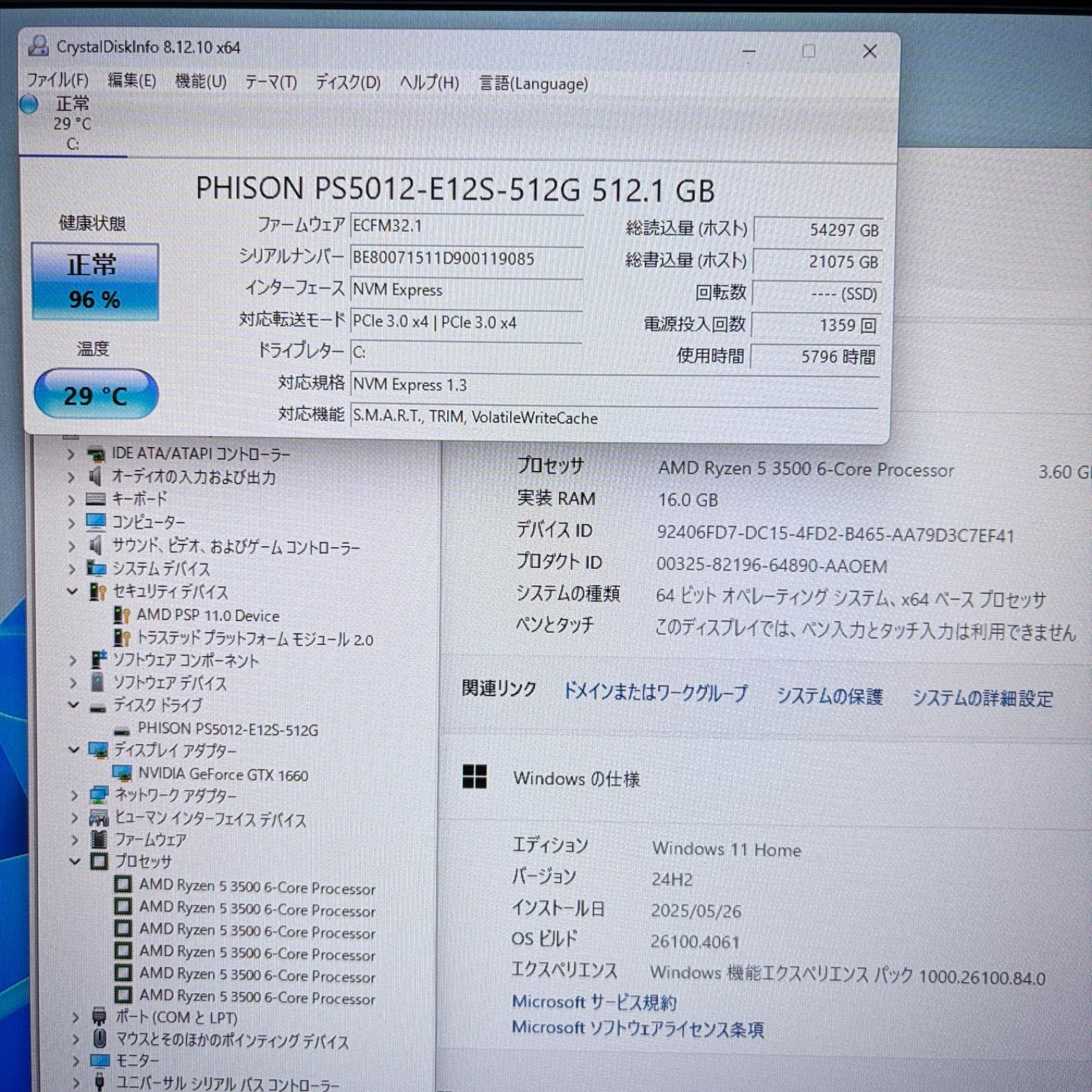This screenshot has height=1092, width=1092.
Task: Open the 言語(Language) menu
Action: (533, 83)
